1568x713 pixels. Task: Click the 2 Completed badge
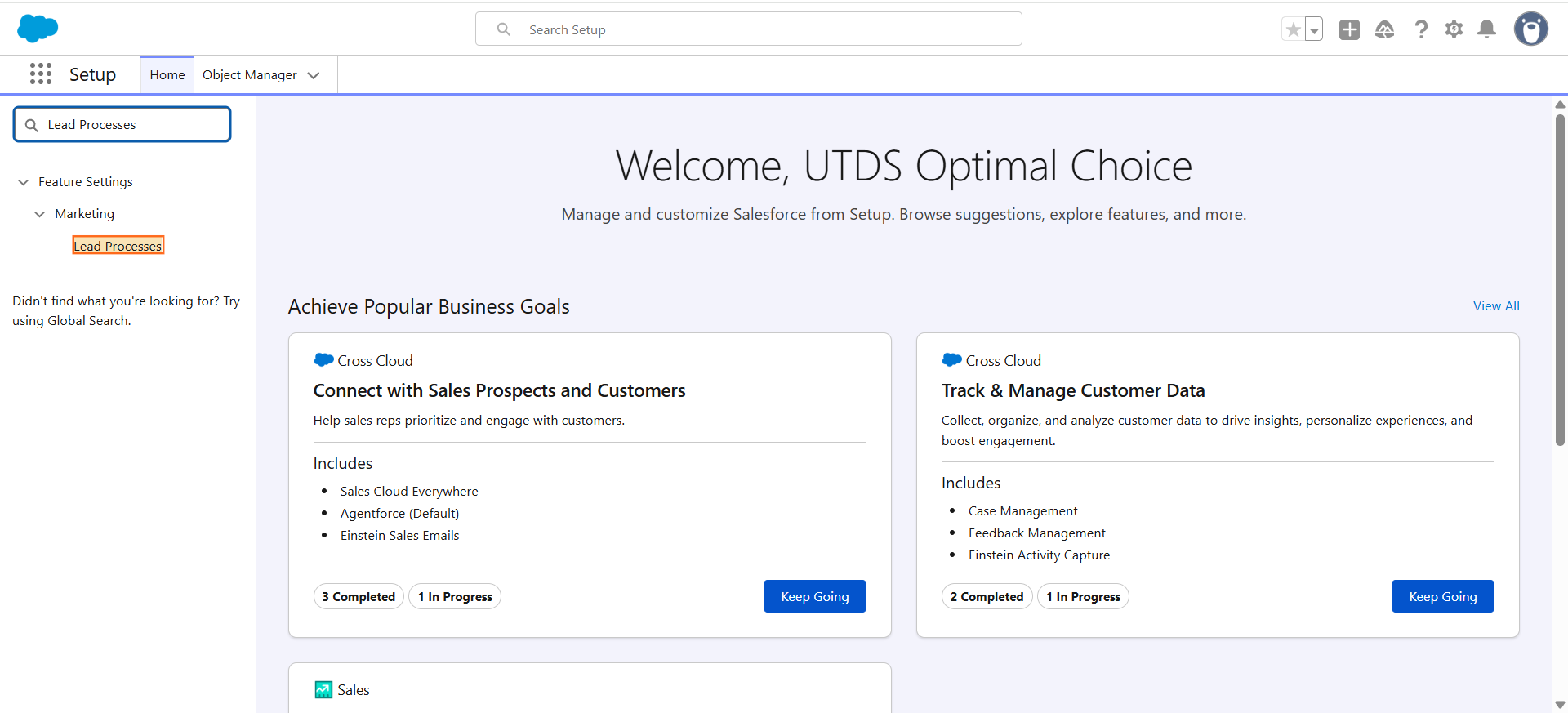(x=987, y=596)
